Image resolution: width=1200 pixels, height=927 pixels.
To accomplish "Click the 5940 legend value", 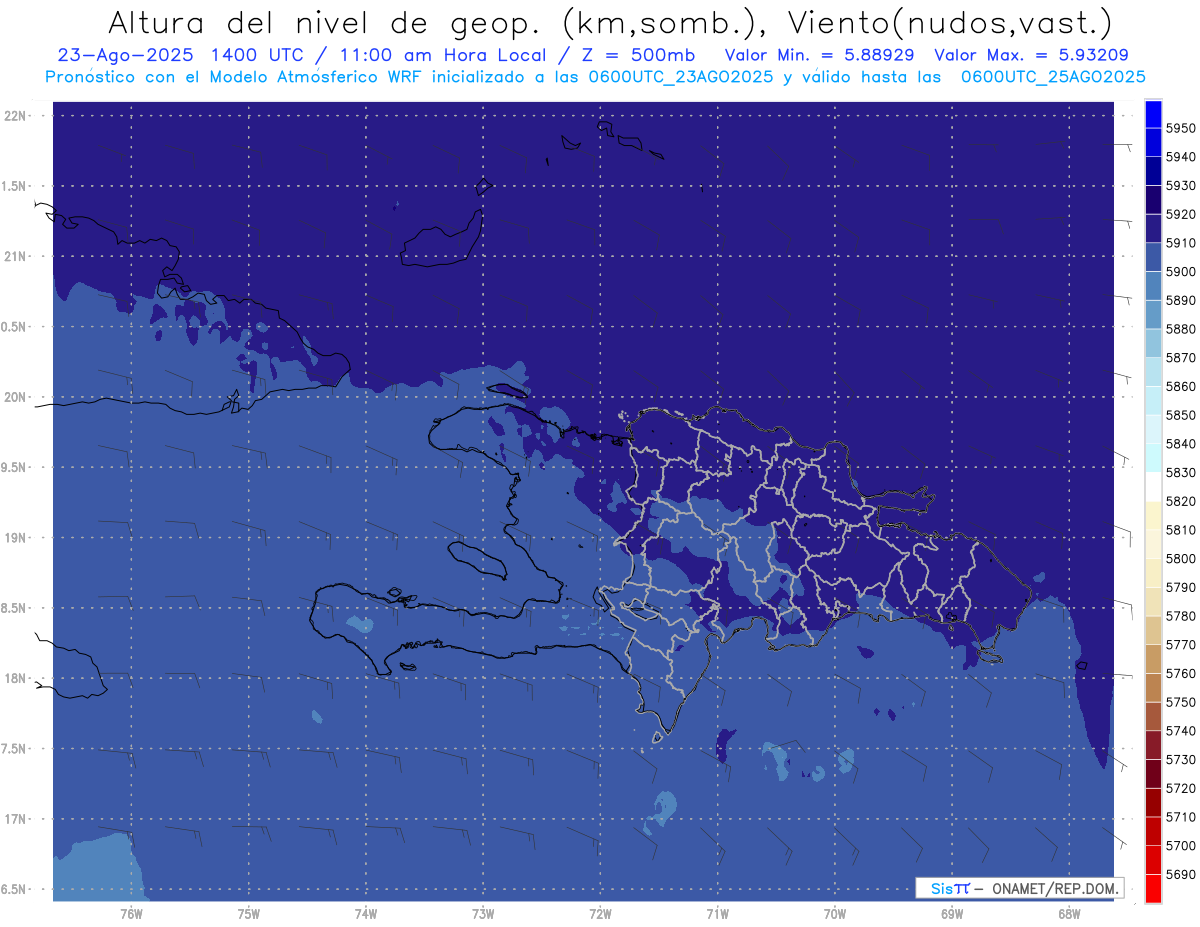I will click(1181, 157).
